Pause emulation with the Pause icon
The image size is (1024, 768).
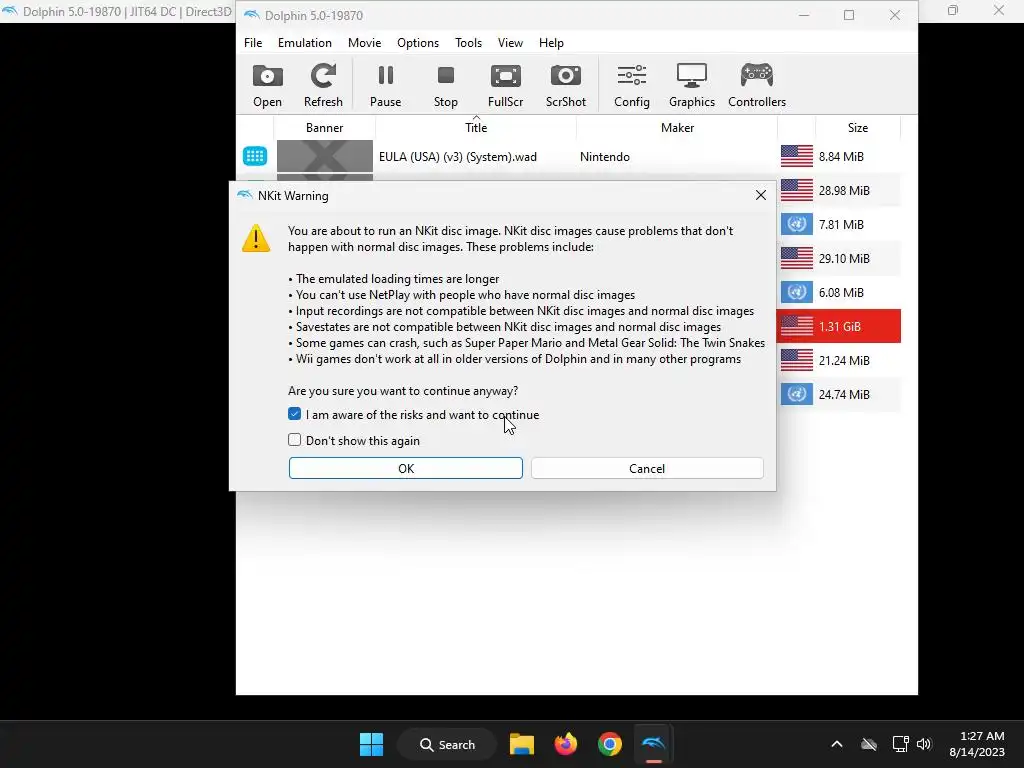pos(385,85)
